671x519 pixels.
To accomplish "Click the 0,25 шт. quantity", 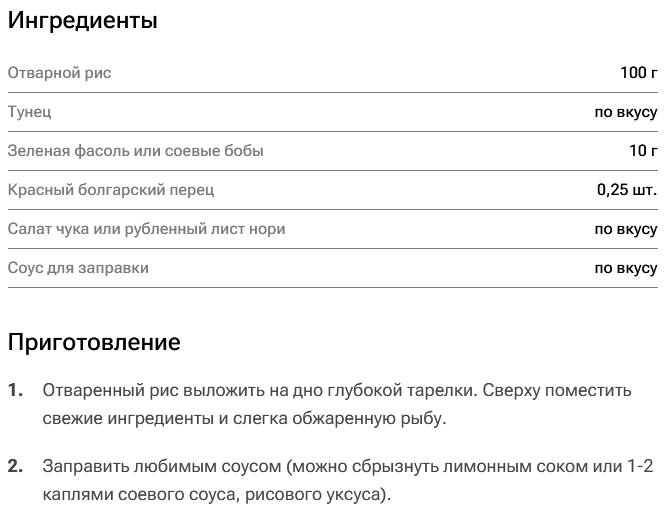I will (x=627, y=190).
